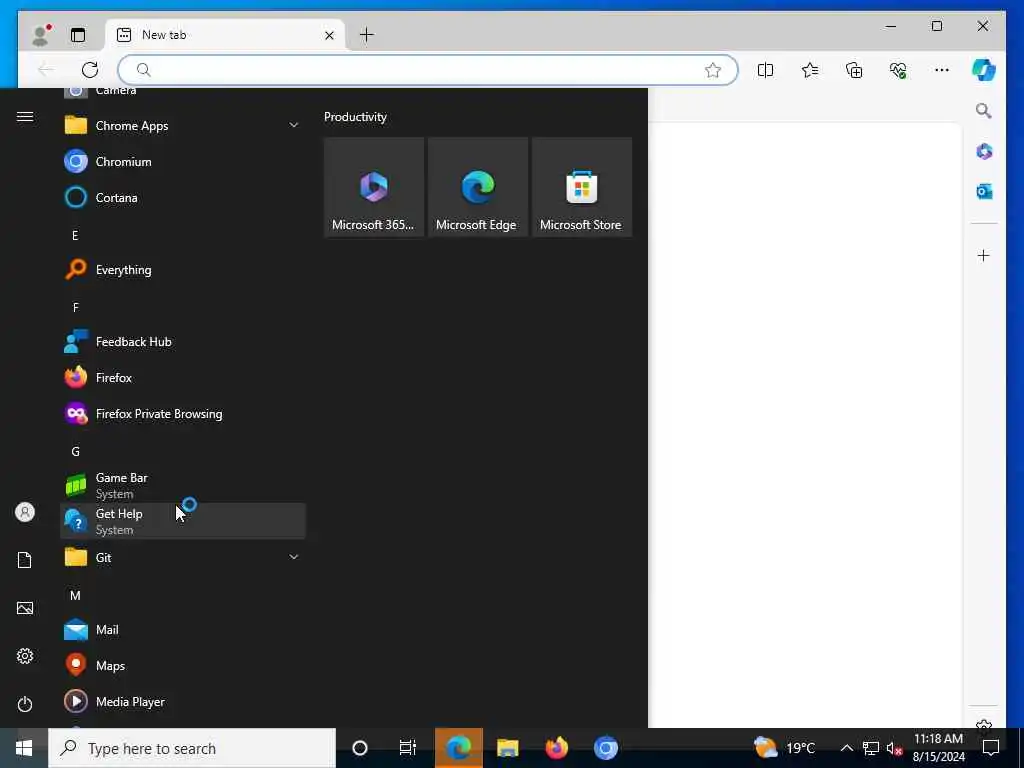
Task: Open the Edge Favorites list
Action: [x=810, y=70]
